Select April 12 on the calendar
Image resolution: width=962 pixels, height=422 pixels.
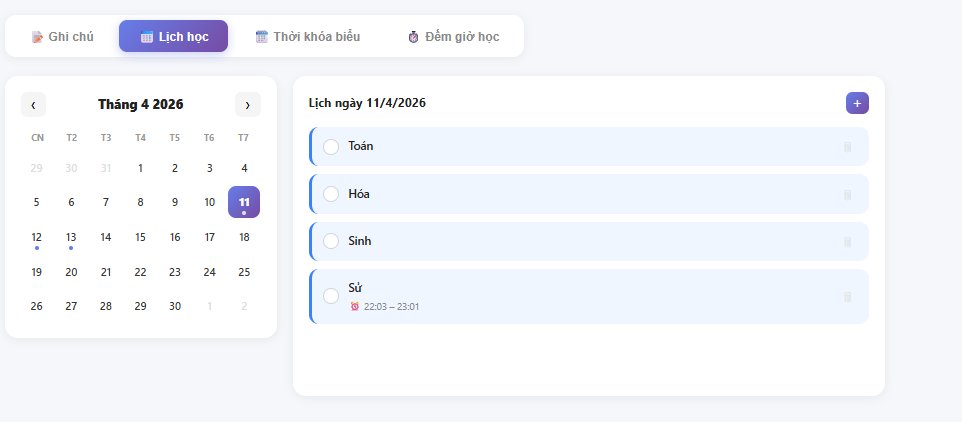tap(37, 237)
